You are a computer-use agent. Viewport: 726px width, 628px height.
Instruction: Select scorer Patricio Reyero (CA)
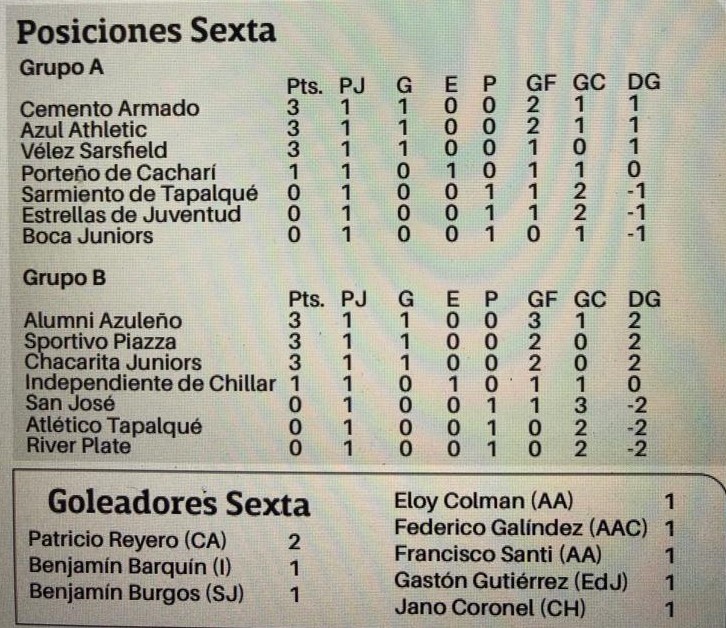tap(127, 540)
